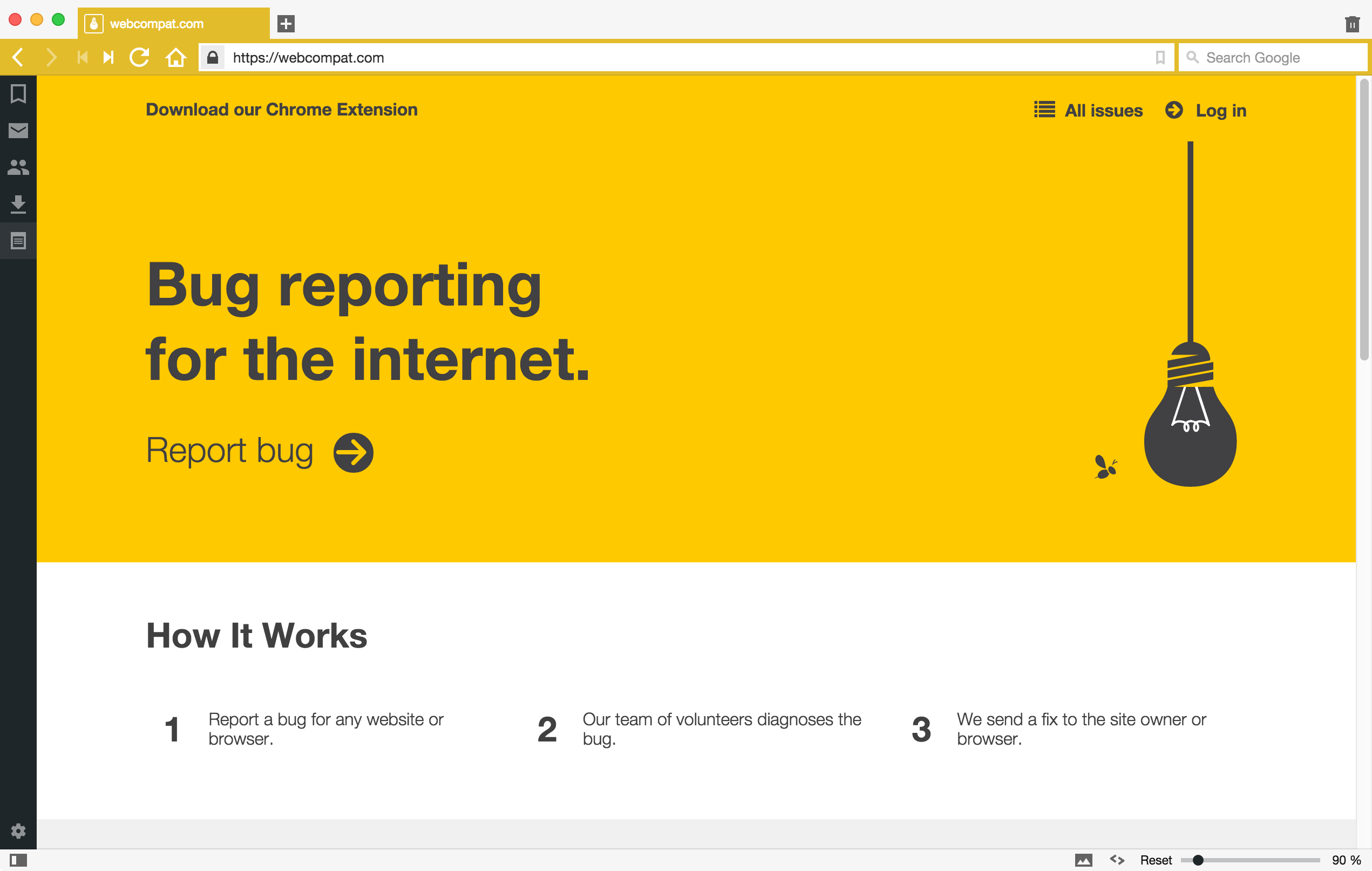Open the Contacts panel icon
Screen dimensions: 1372x871
[x=18, y=167]
